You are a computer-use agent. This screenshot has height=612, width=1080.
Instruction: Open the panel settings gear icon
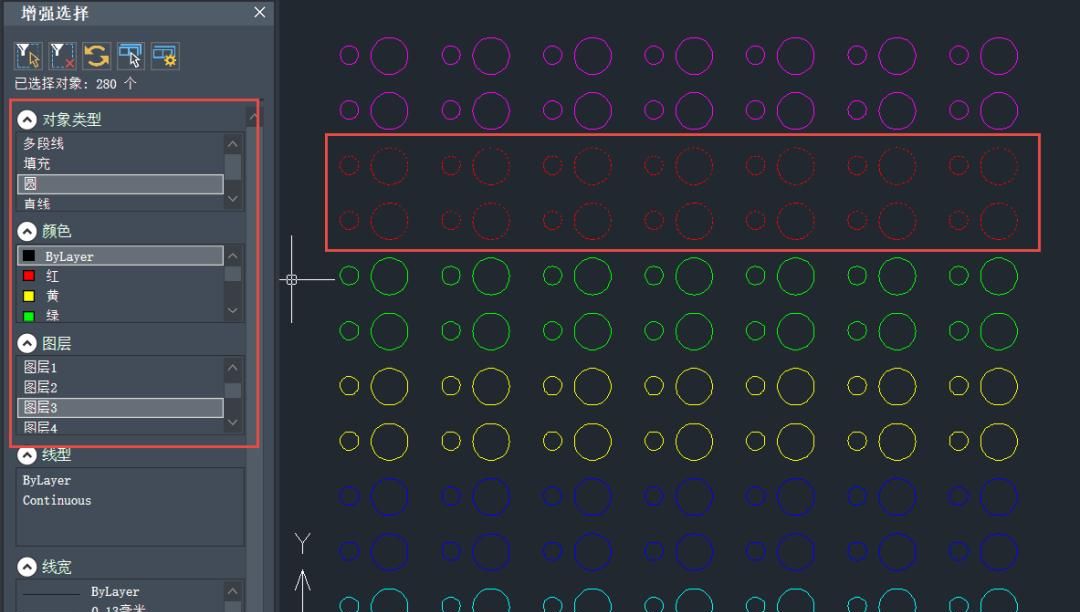coord(165,56)
